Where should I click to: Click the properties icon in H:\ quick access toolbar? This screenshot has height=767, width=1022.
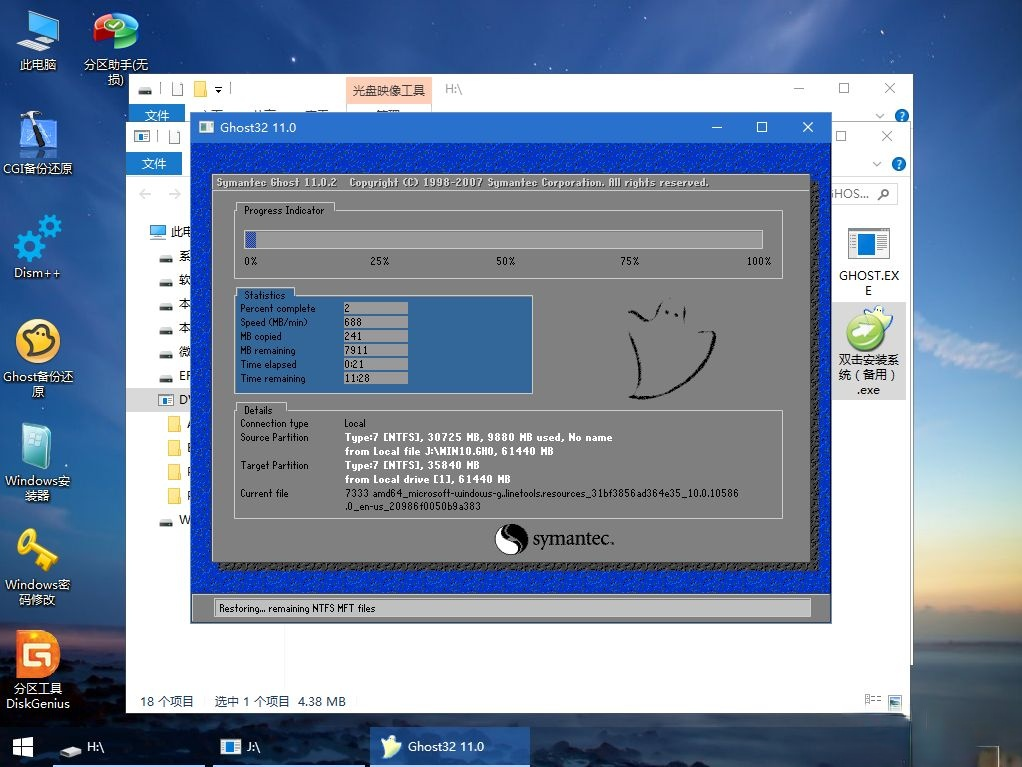click(x=177, y=89)
